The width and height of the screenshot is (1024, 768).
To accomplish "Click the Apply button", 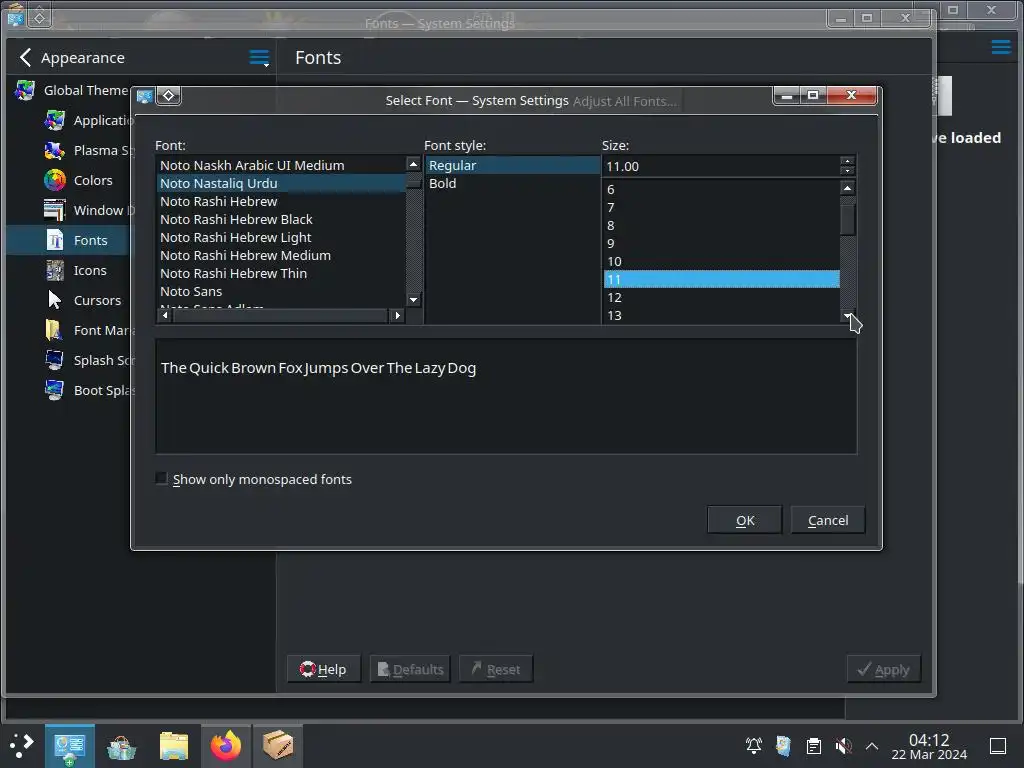I will pyautogui.click(x=884, y=669).
